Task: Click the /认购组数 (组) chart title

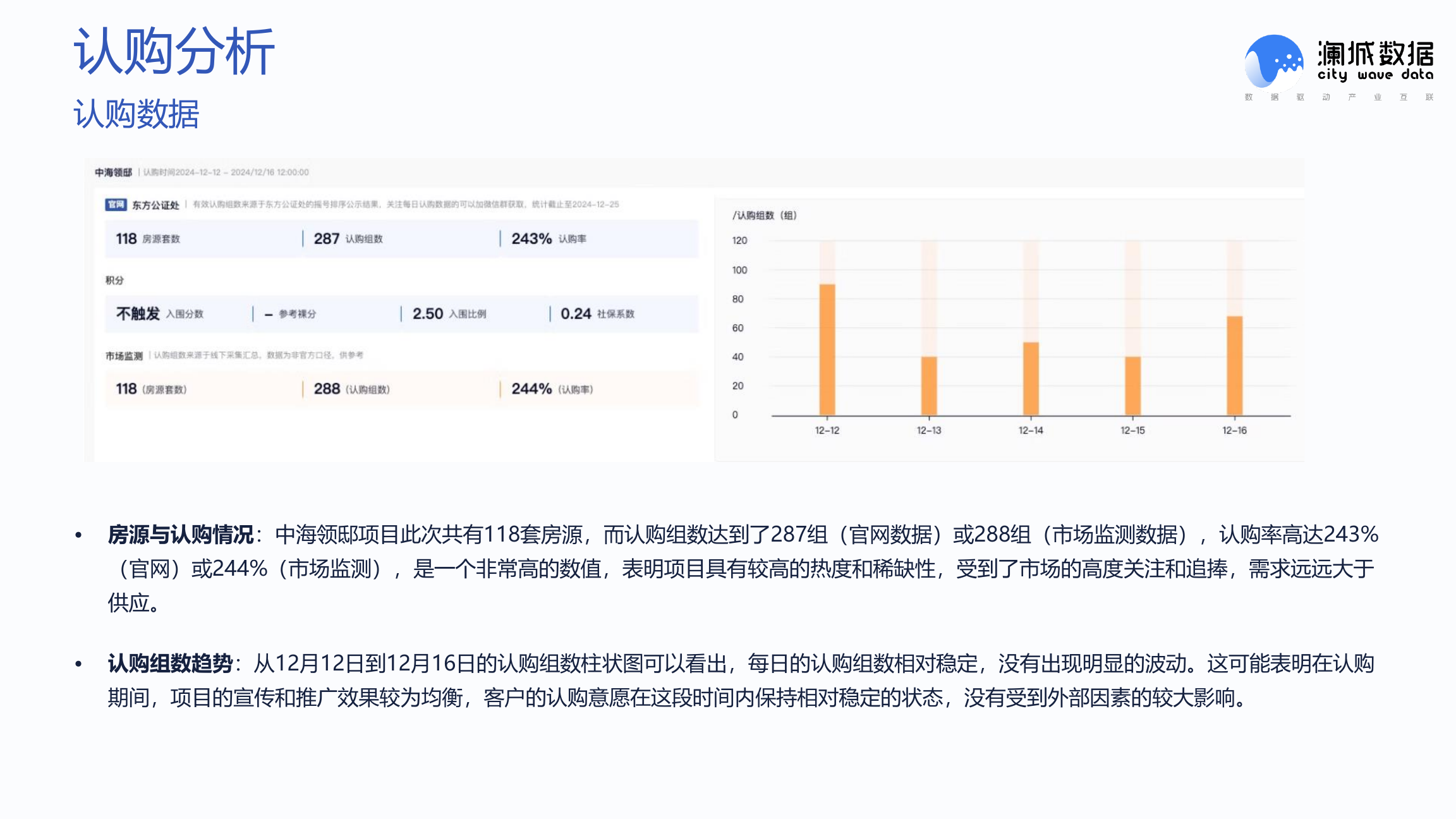Action: 764,215
